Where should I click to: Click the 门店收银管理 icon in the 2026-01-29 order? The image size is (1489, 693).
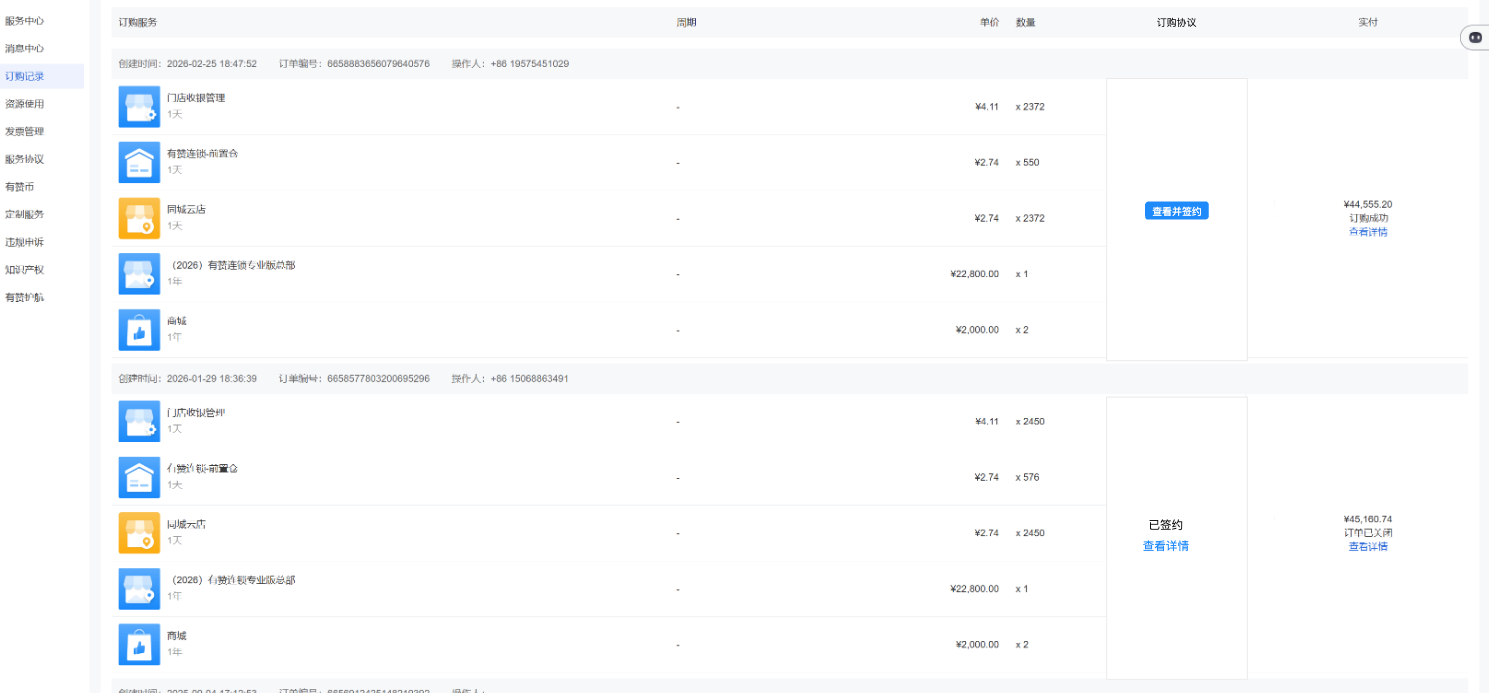pos(139,421)
